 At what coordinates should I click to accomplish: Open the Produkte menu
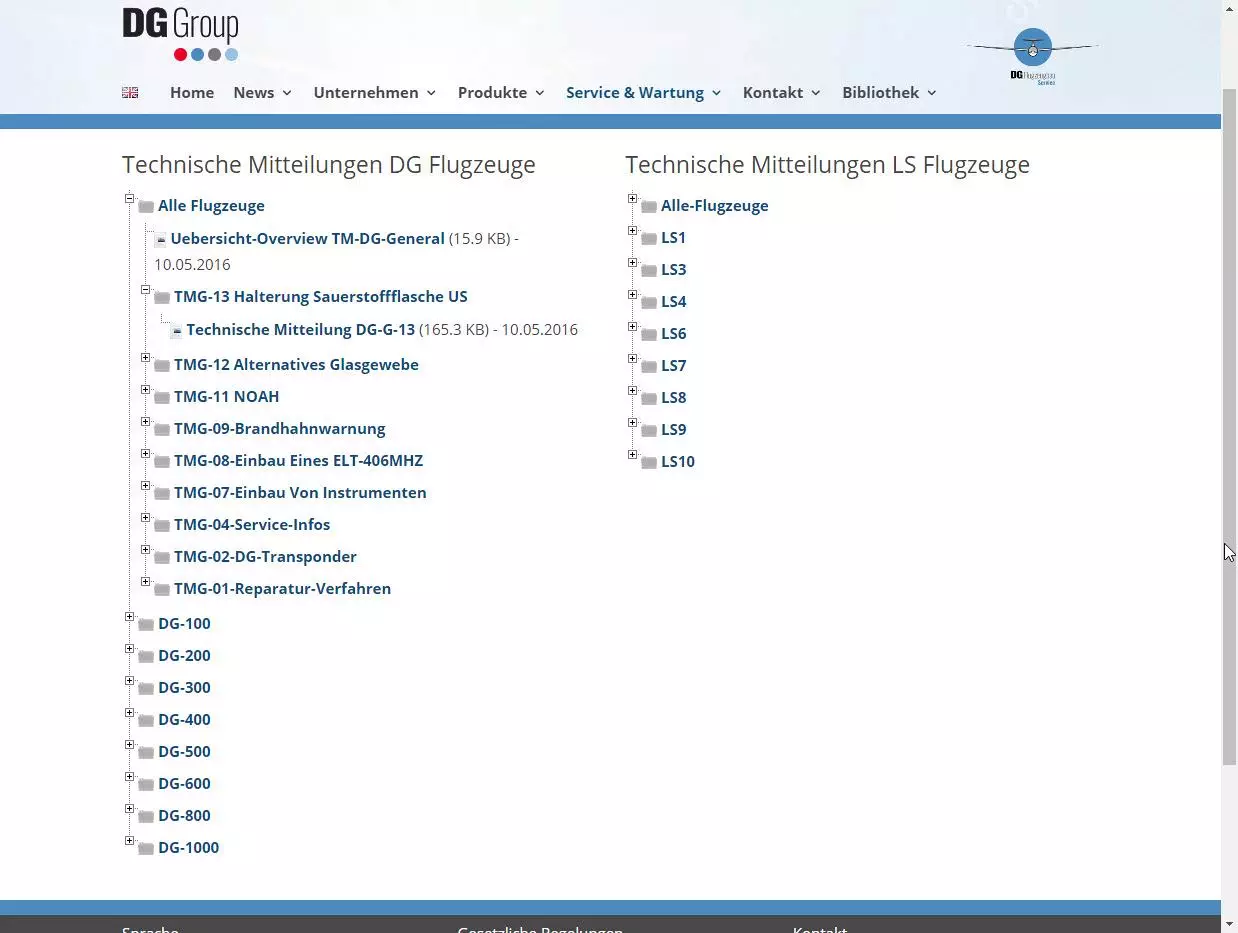(501, 92)
